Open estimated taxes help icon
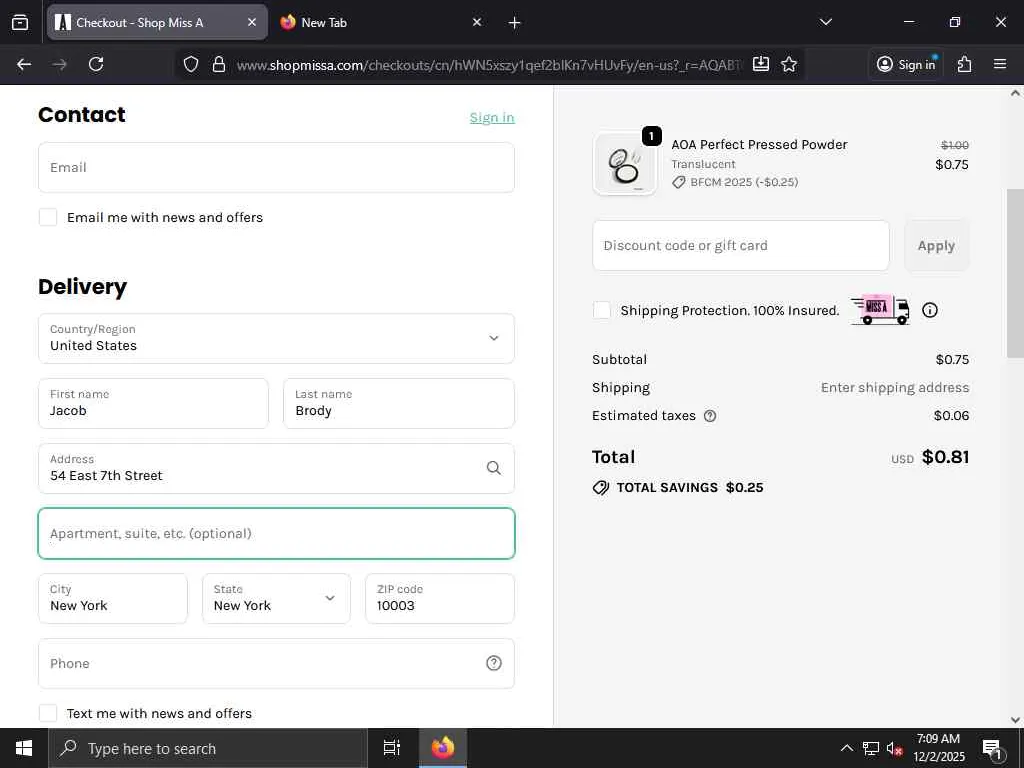Image resolution: width=1024 pixels, height=768 pixels. tap(710, 416)
